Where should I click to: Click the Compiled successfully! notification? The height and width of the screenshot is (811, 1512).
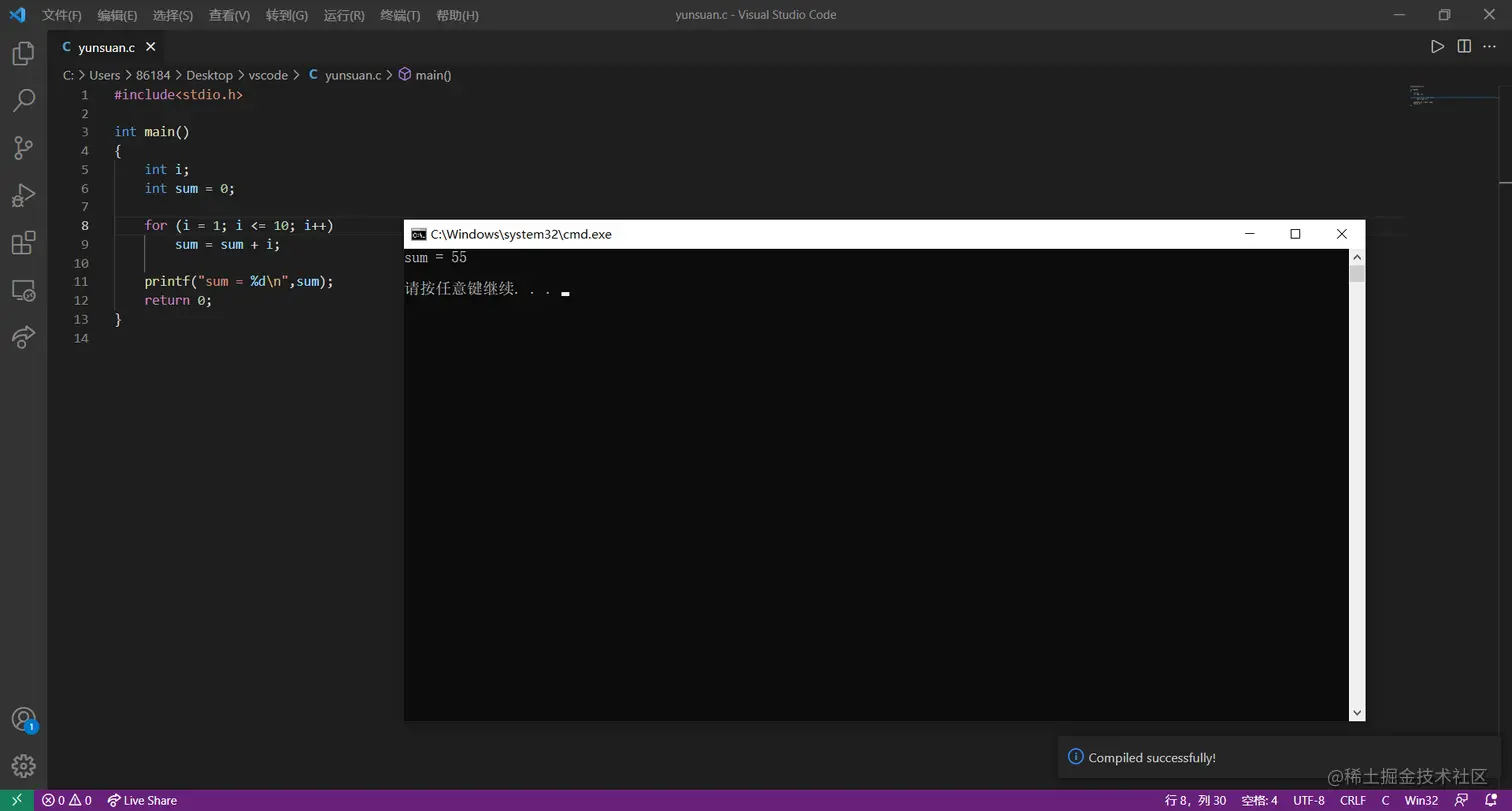pyautogui.click(x=1280, y=757)
